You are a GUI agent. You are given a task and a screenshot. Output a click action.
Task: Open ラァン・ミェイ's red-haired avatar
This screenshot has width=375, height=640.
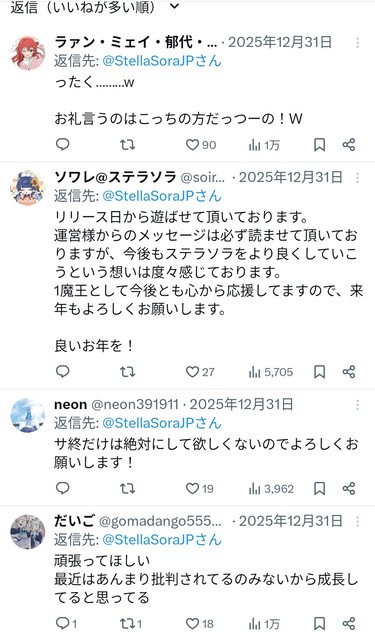tap(28, 53)
